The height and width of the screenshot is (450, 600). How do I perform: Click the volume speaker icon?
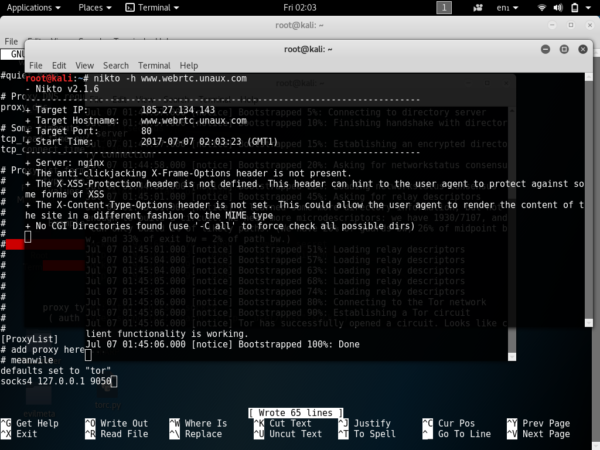click(556, 7)
